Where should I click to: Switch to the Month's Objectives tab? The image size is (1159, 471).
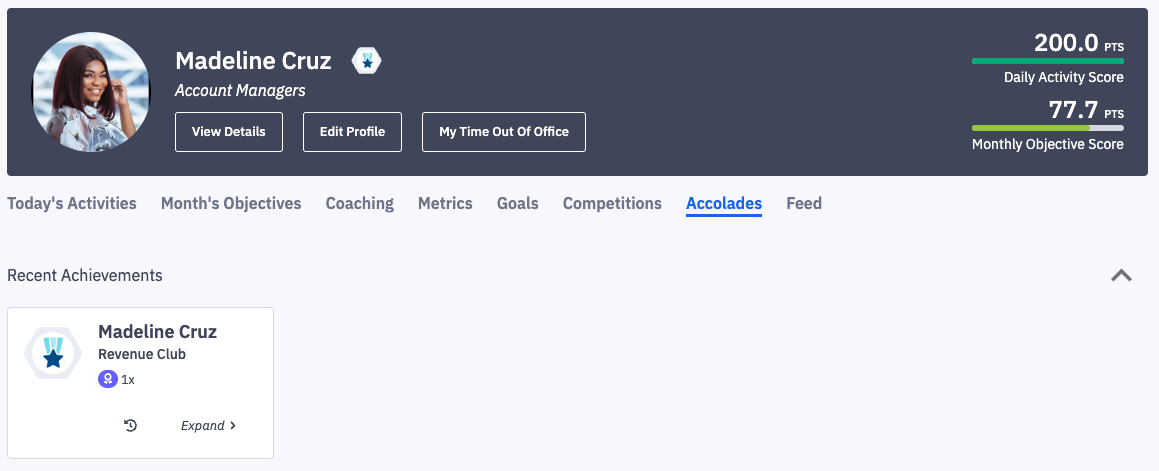(231, 203)
